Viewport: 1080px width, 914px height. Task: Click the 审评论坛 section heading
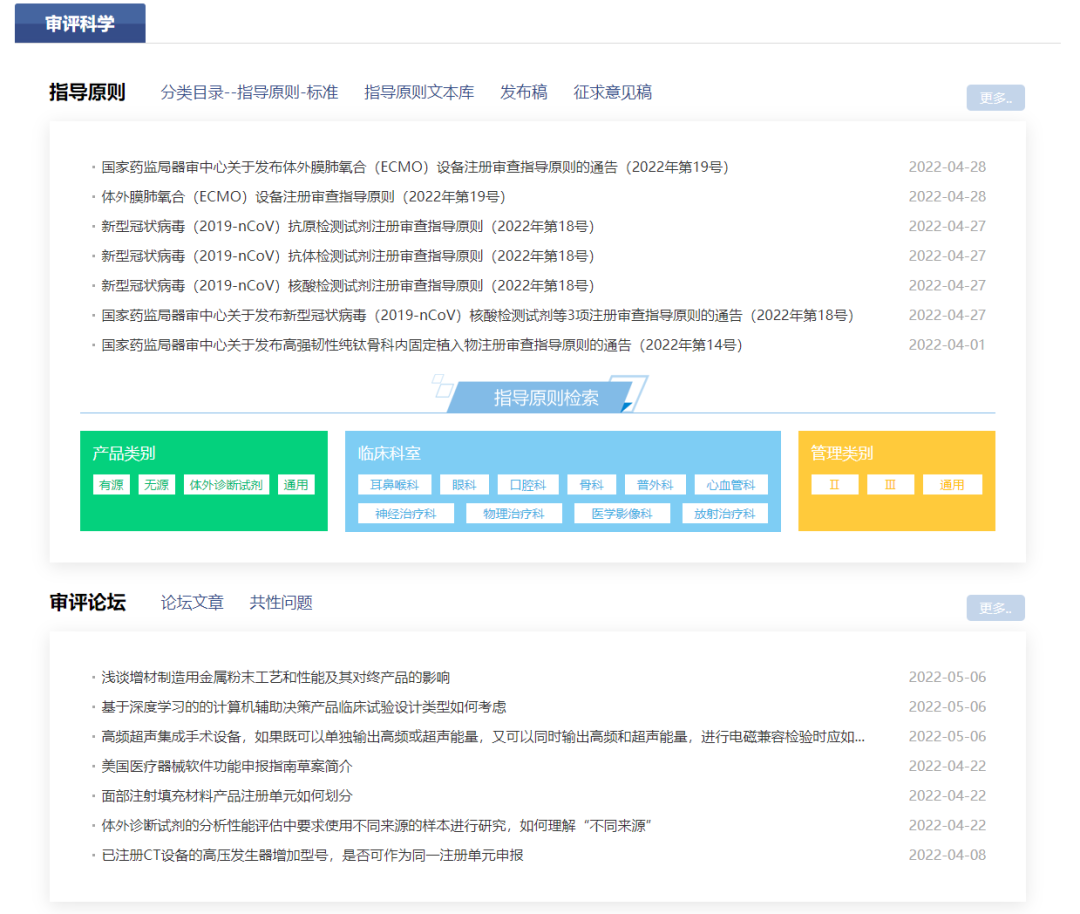click(87, 603)
